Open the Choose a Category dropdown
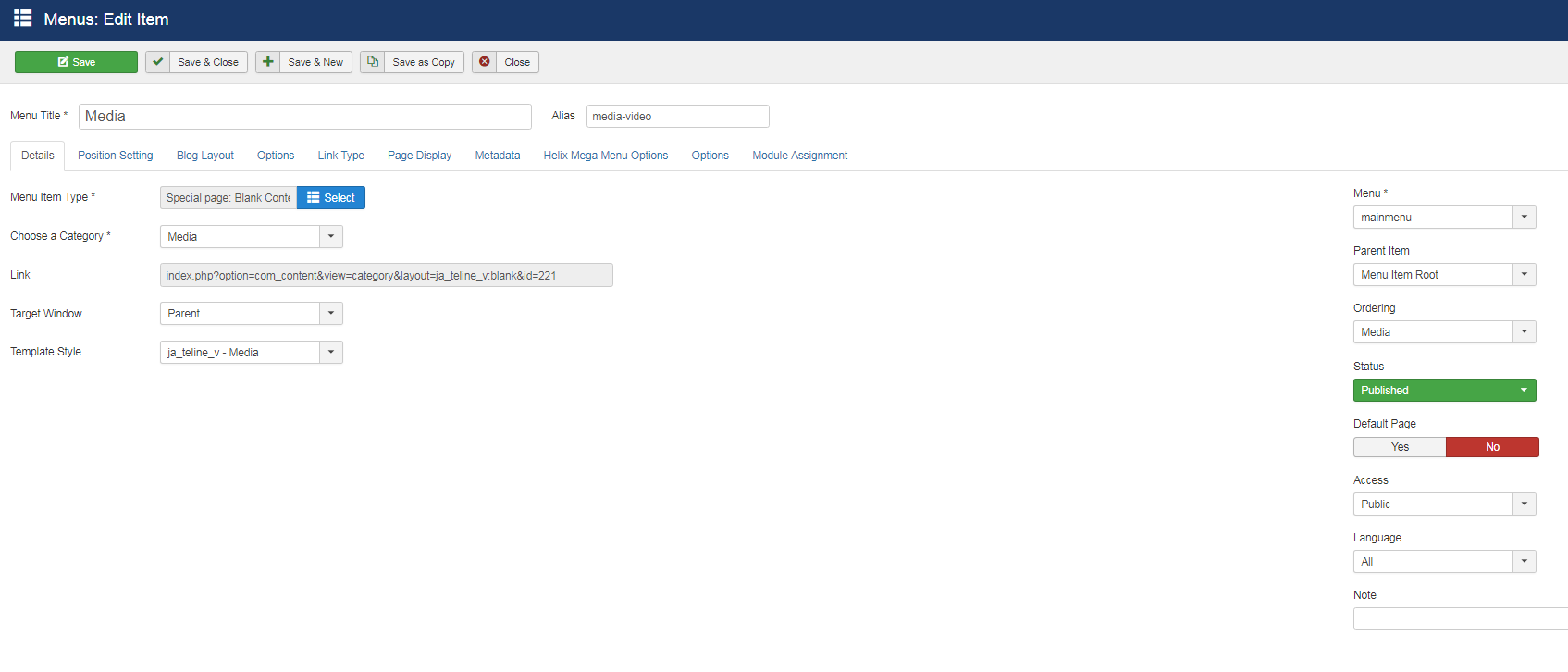 (252, 237)
